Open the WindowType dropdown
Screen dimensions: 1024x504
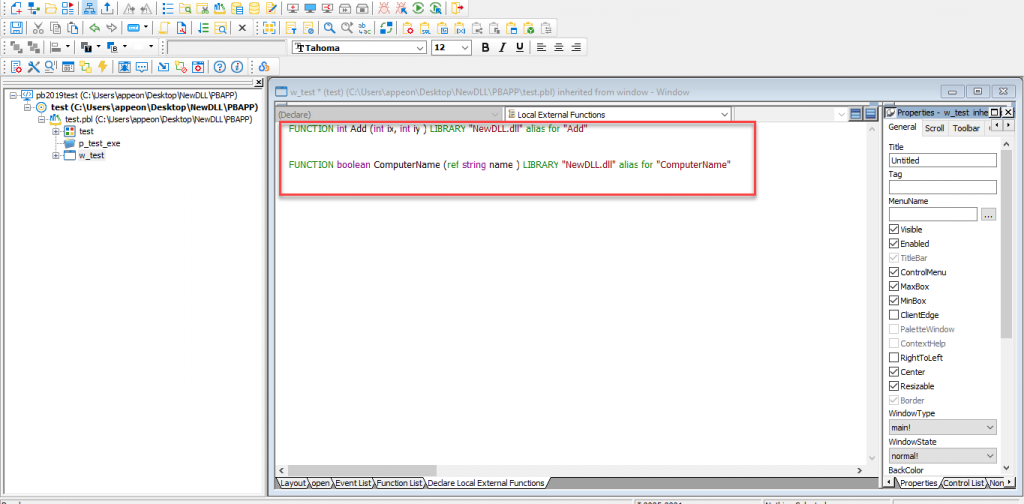989,427
